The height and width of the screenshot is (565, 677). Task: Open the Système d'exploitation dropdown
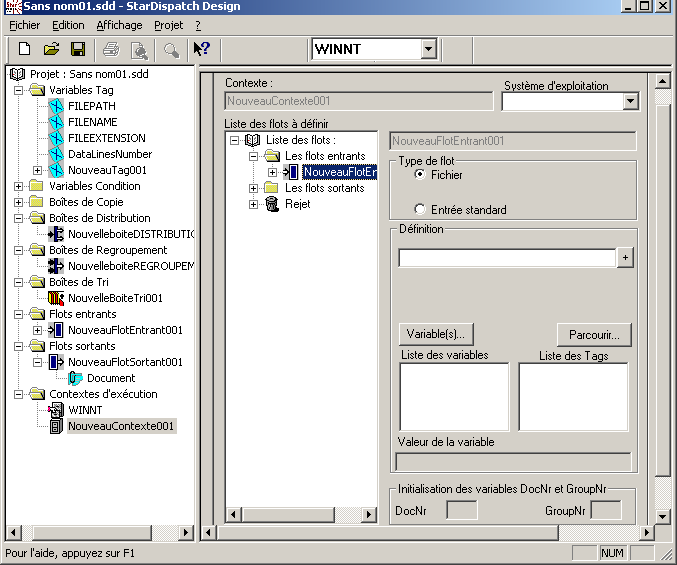pos(630,101)
